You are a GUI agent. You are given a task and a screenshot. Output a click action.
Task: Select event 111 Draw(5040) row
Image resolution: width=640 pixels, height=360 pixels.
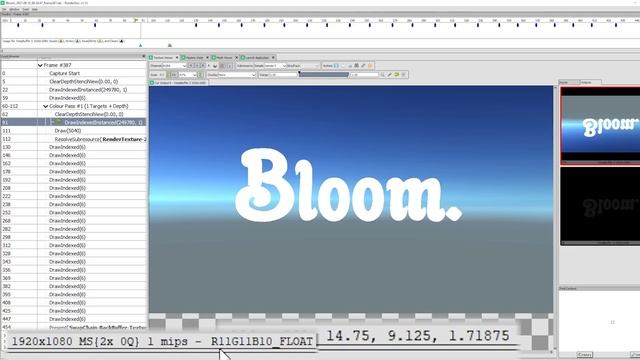73,131
